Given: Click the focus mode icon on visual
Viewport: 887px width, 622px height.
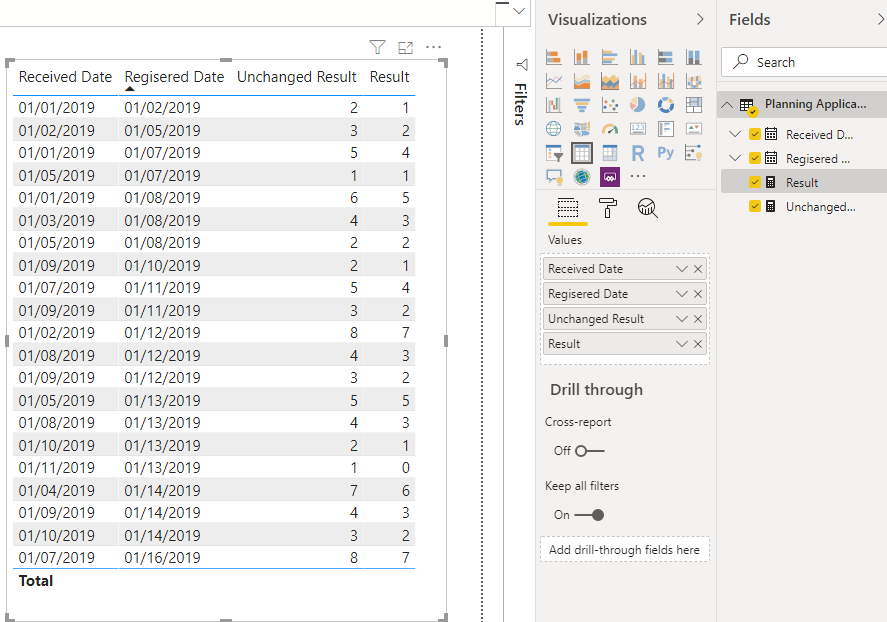Looking at the screenshot, I should (406, 47).
